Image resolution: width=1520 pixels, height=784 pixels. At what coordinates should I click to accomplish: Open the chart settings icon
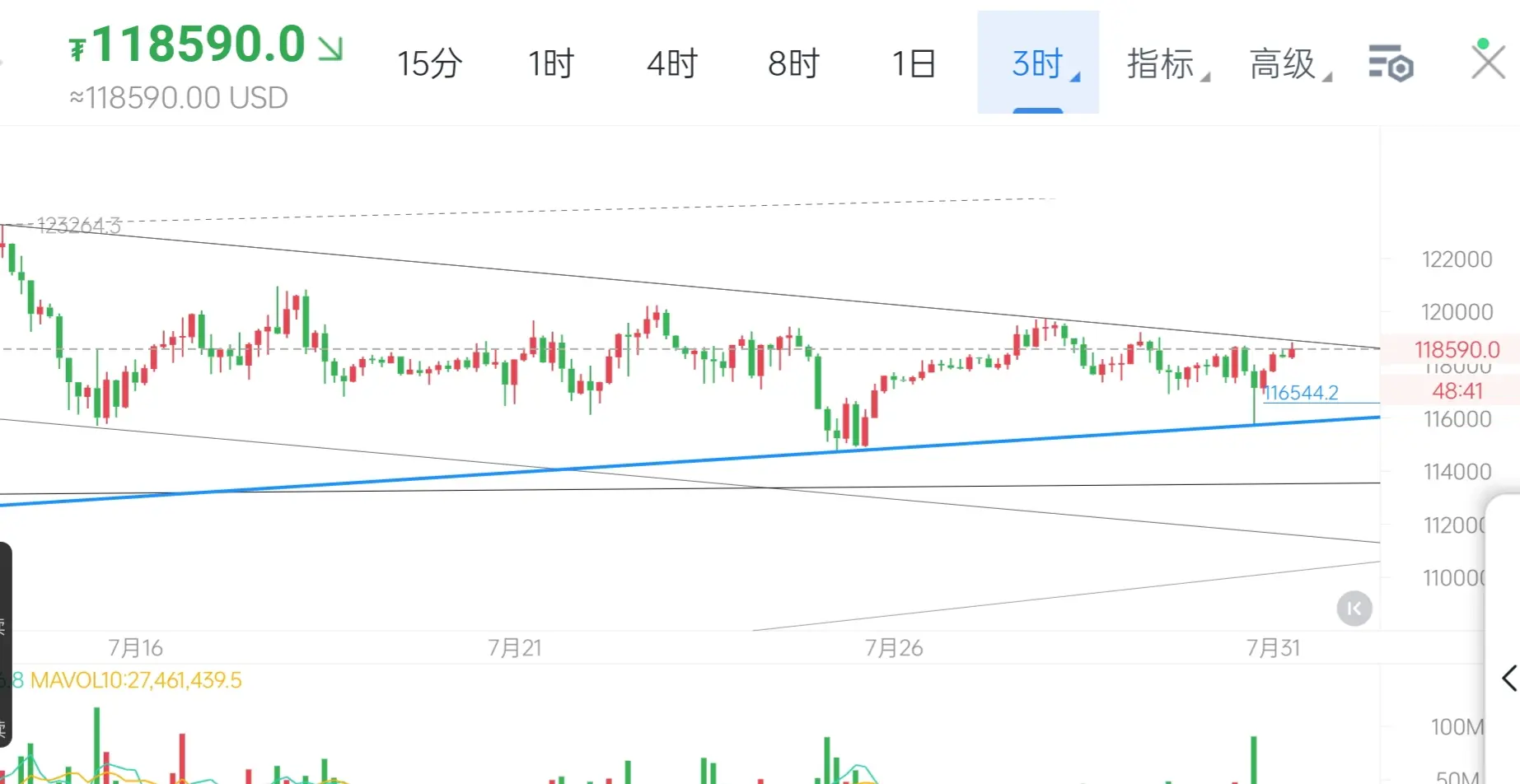1391,63
